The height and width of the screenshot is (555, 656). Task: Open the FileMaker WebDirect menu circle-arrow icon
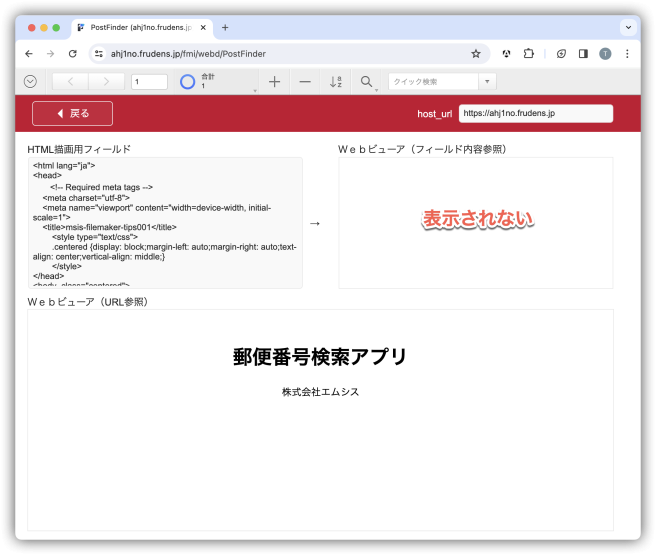(x=30, y=81)
